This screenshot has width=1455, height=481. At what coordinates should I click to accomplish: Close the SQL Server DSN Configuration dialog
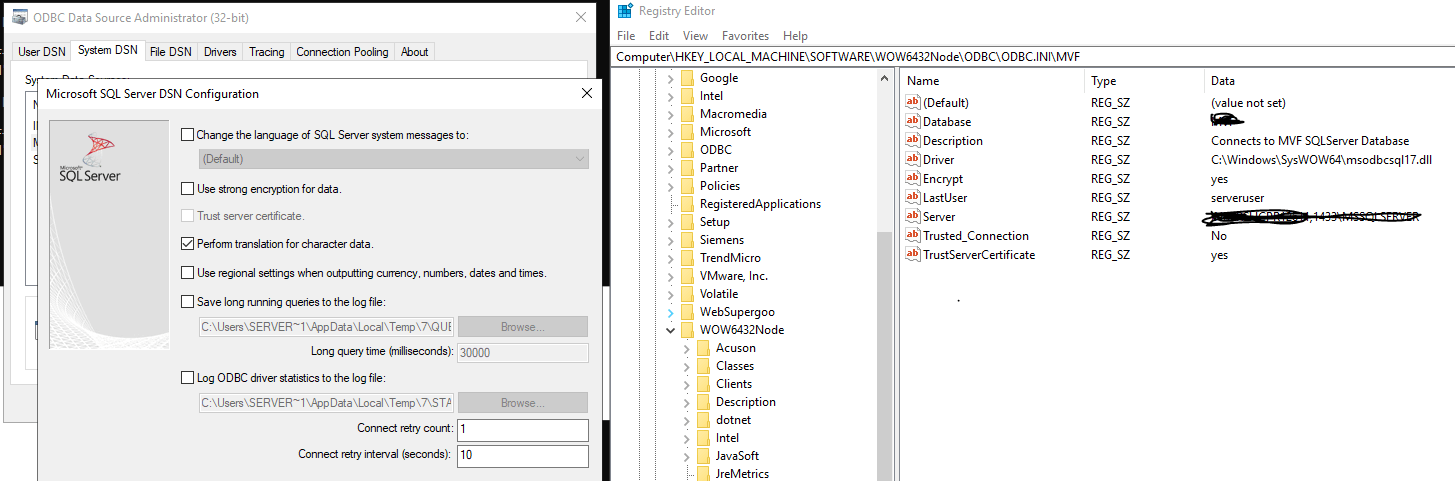click(586, 93)
